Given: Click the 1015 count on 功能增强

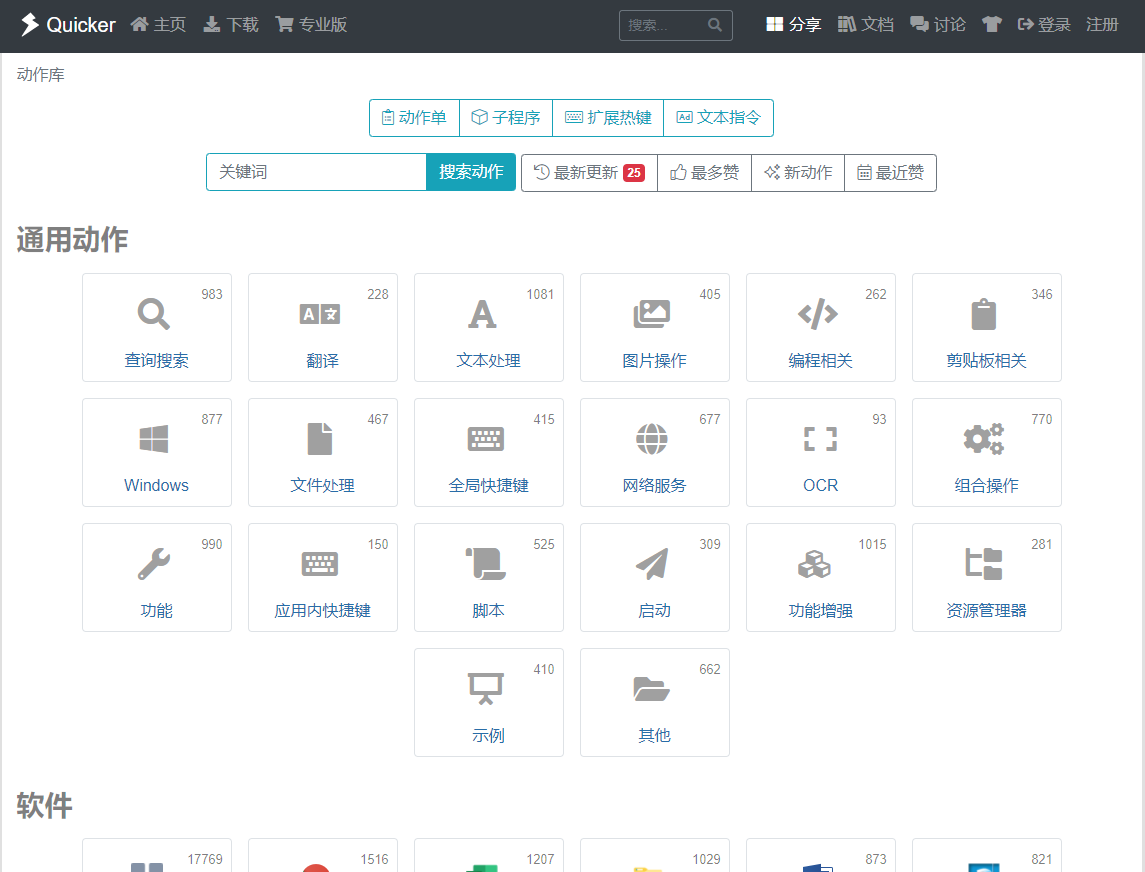Looking at the screenshot, I should [872, 544].
